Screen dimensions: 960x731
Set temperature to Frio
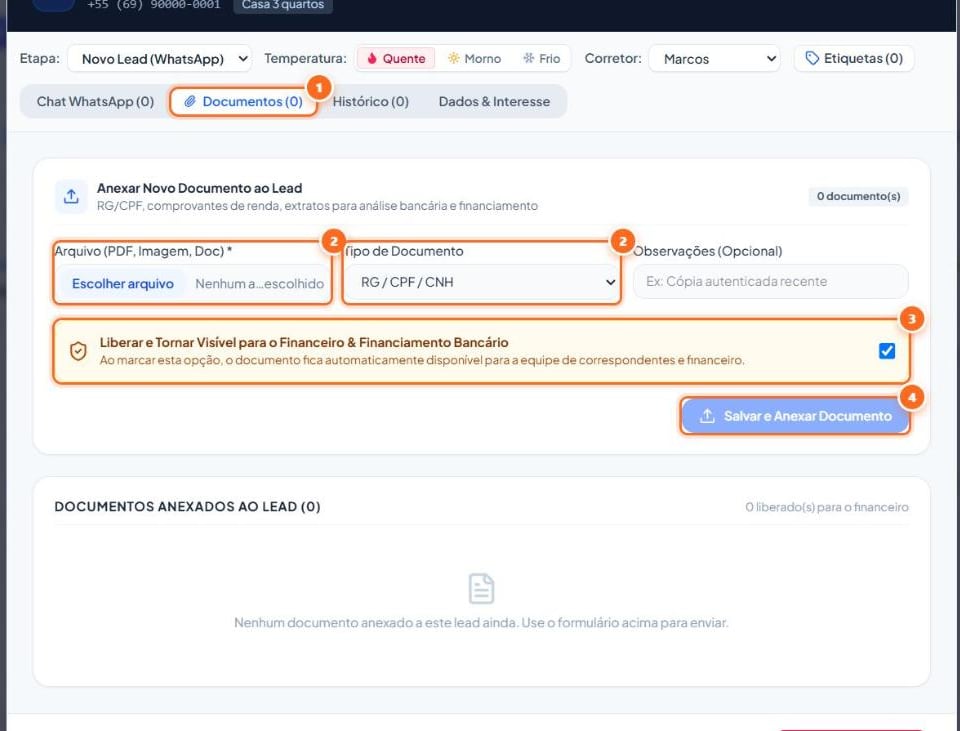click(541, 58)
